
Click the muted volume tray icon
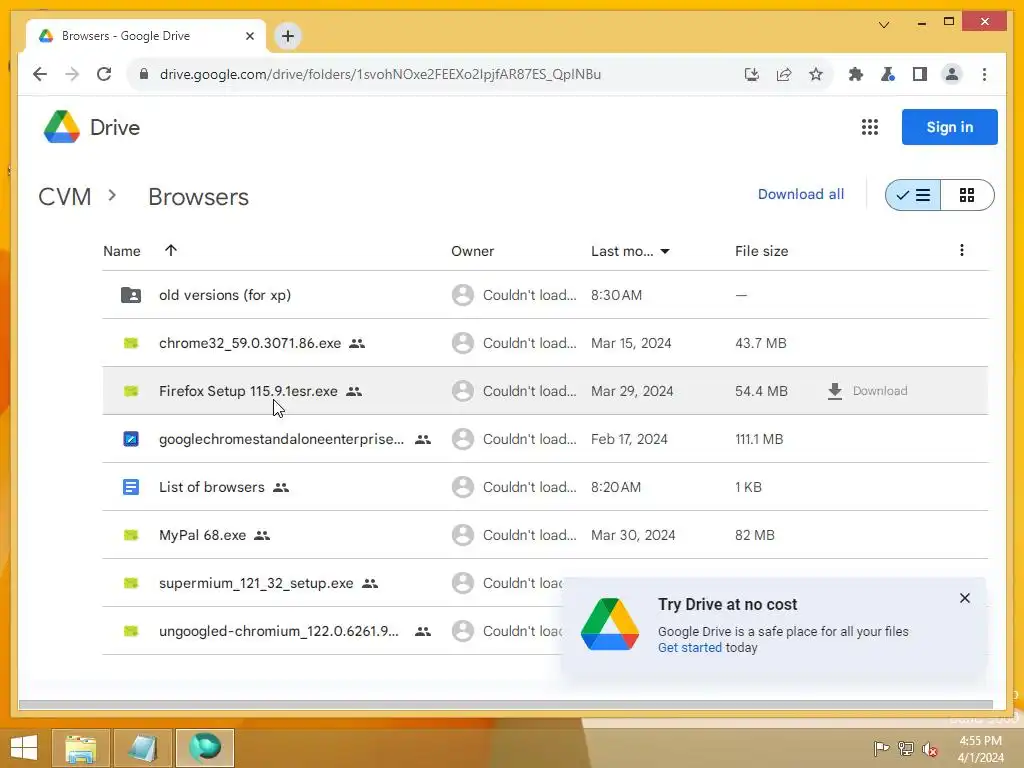(x=929, y=749)
